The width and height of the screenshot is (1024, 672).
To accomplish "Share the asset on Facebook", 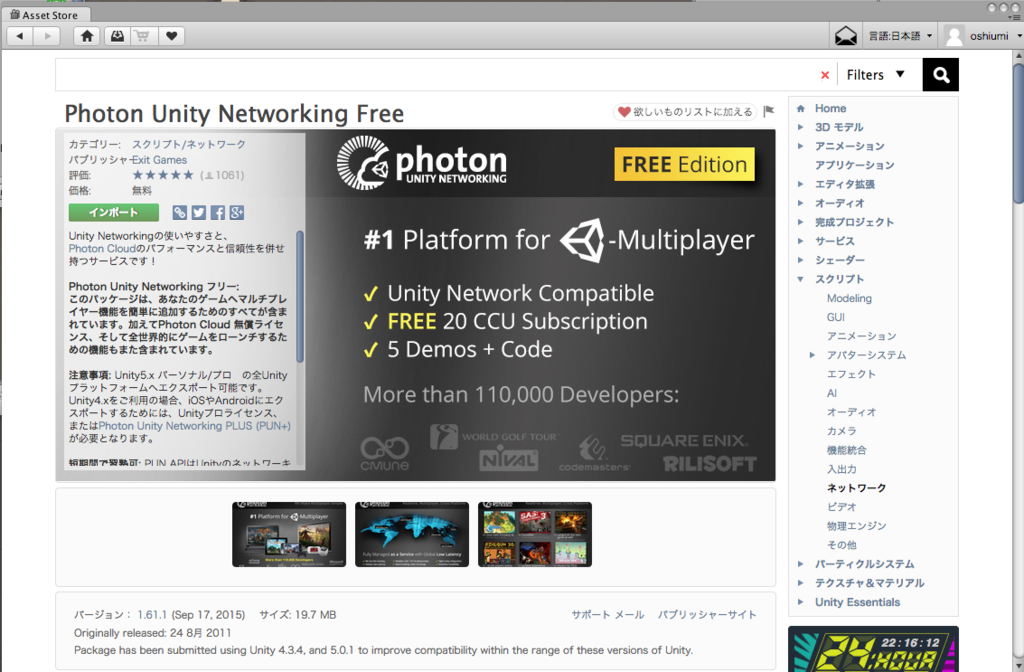I will 217,212.
